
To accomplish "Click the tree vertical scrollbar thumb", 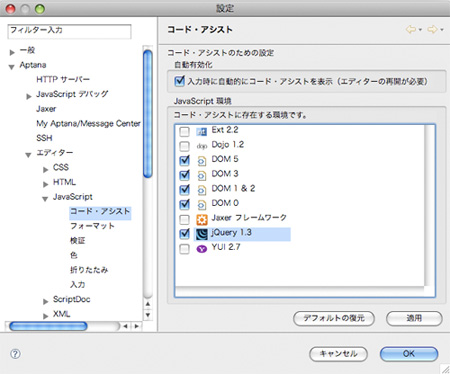I will 148,113.
